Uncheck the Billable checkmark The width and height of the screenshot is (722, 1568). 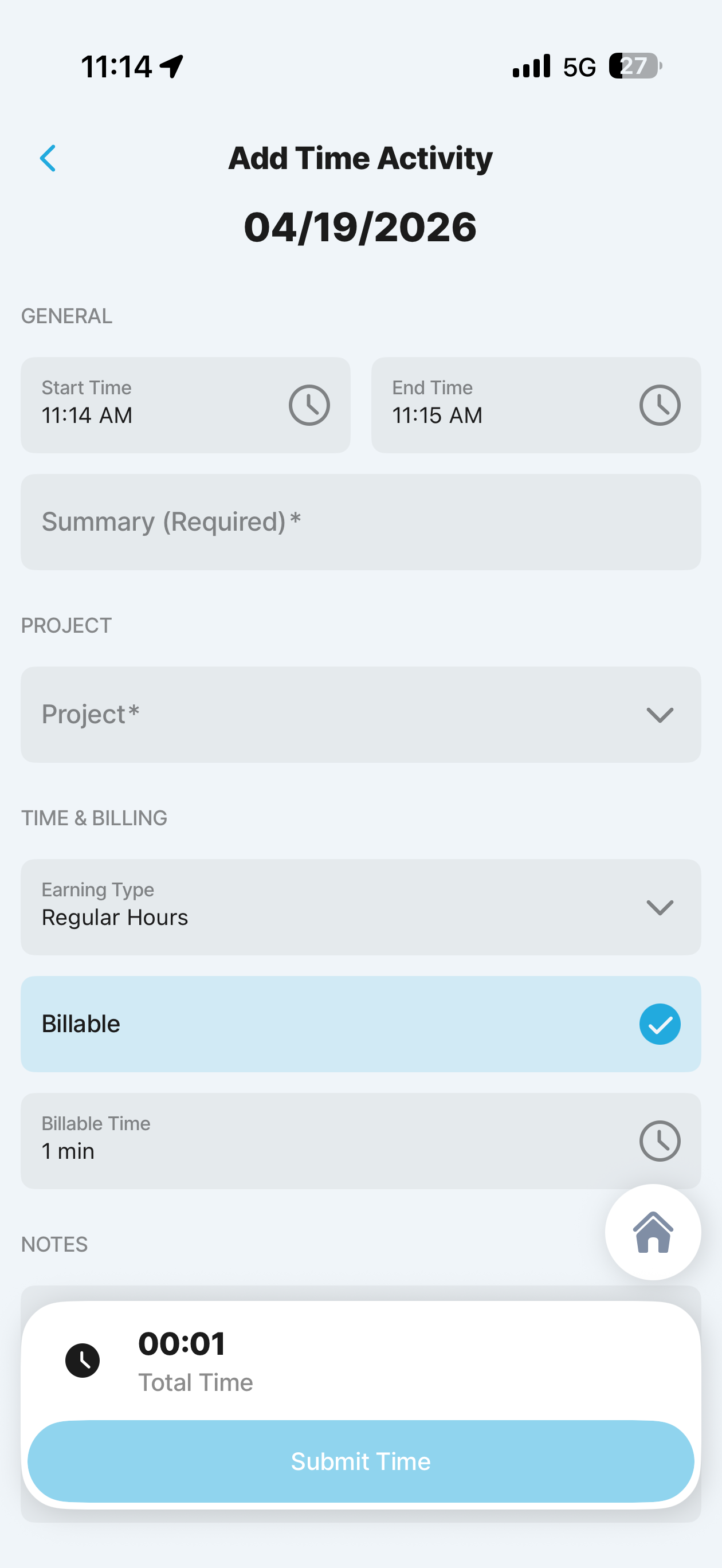pyautogui.click(x=660, y=1025)
